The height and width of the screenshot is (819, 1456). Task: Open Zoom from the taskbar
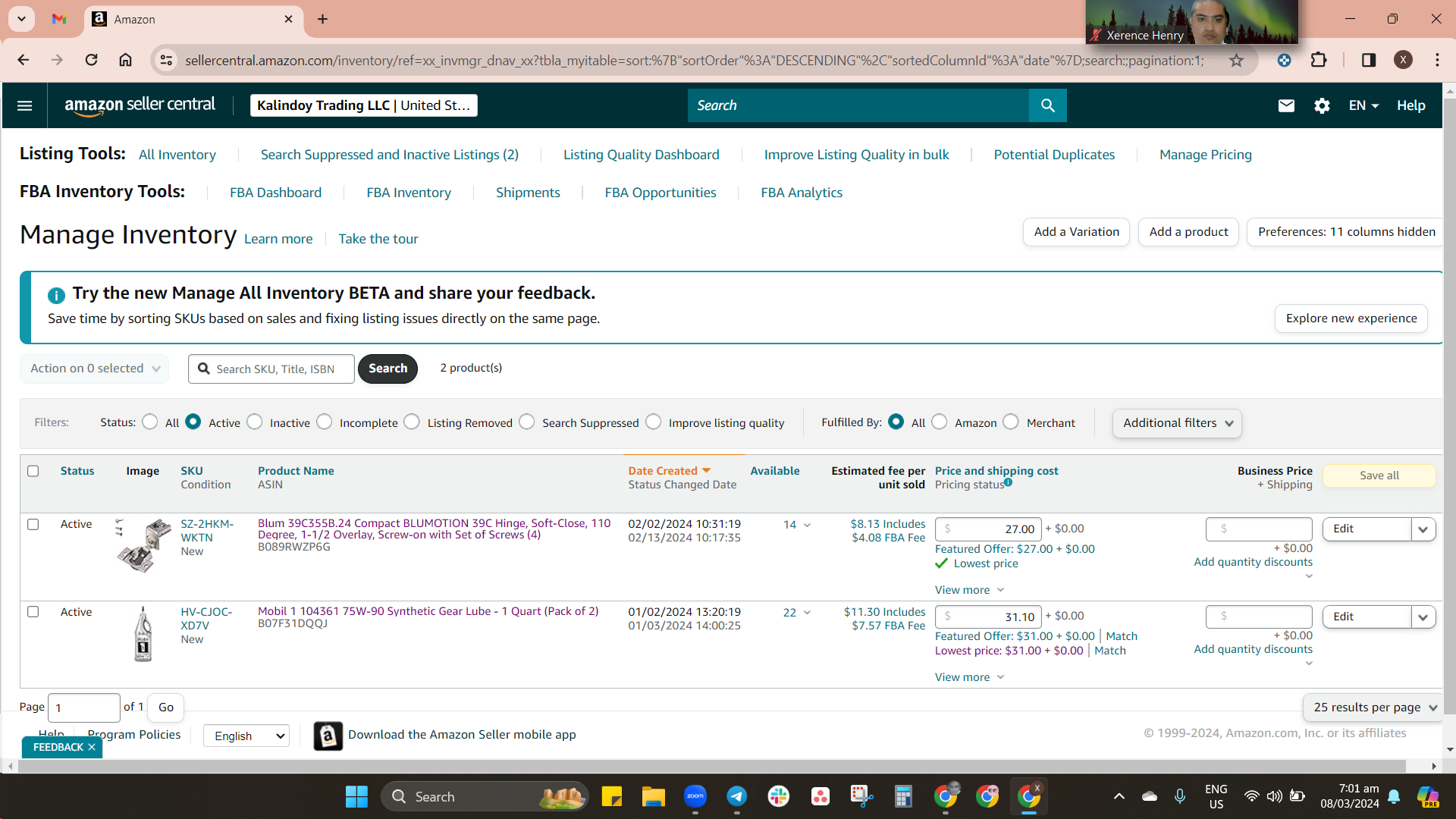(695, 796)
